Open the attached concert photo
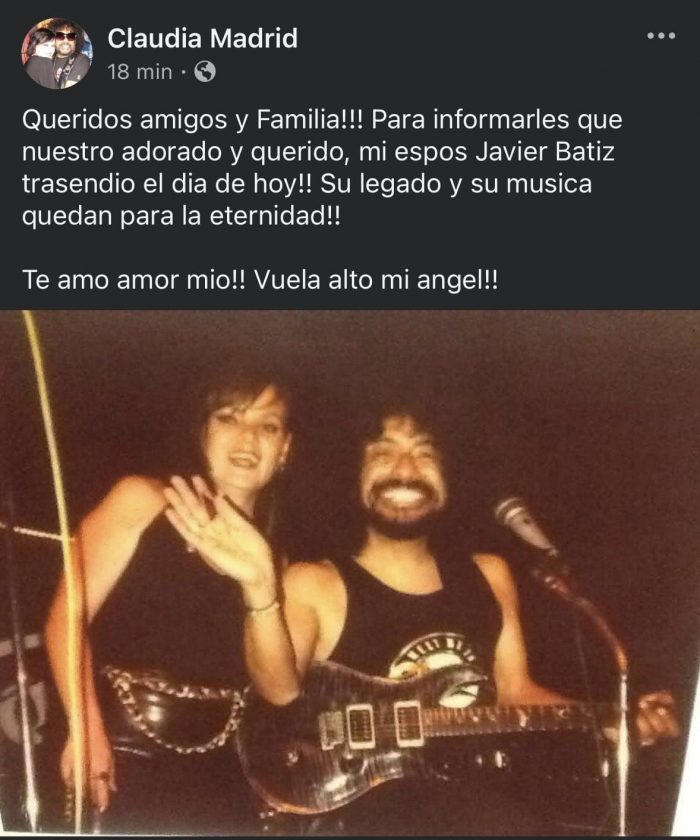700x840 pixels. [x=350, y=573]
